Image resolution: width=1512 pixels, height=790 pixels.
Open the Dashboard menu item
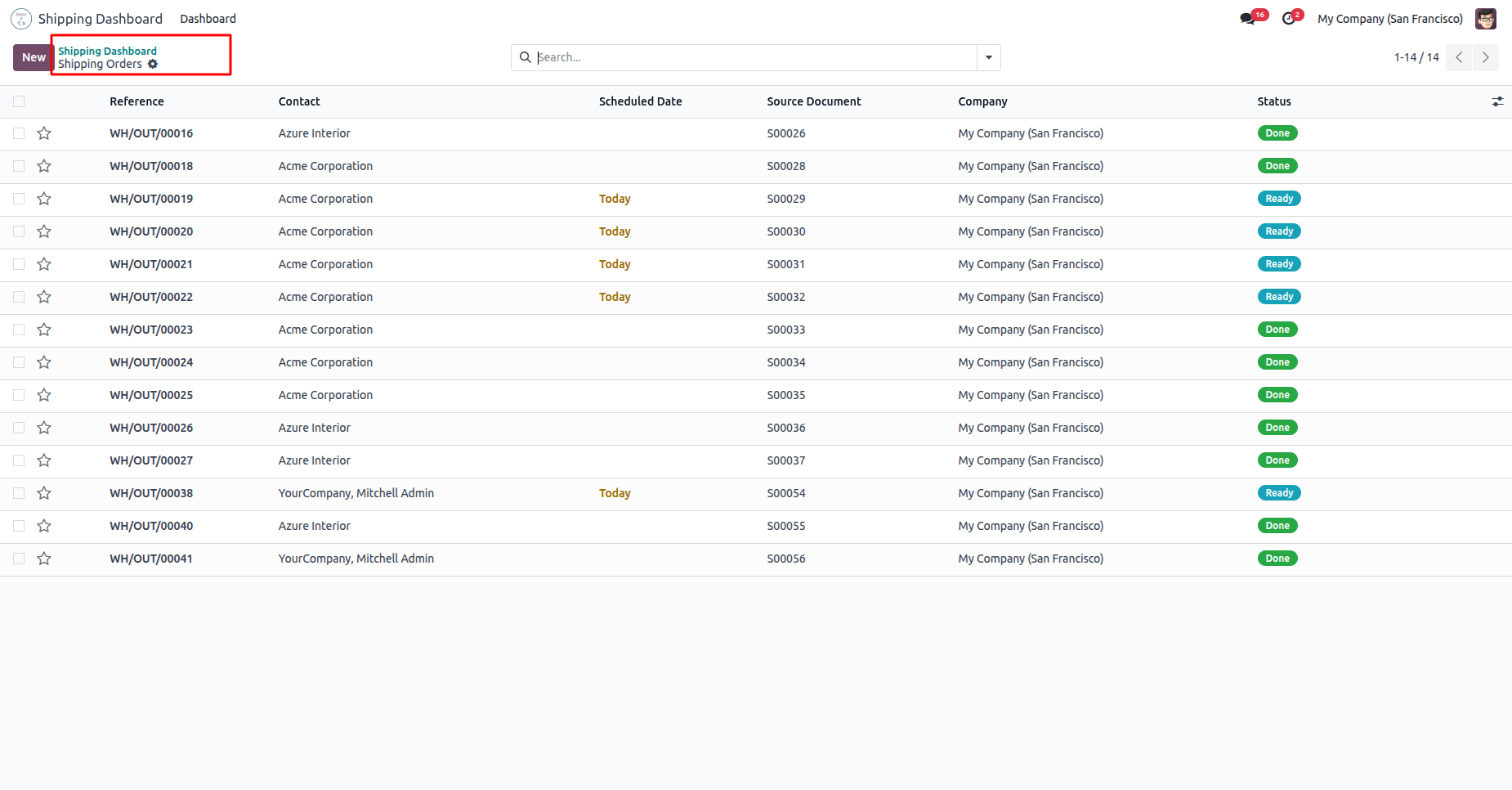[x=208, y=19]
